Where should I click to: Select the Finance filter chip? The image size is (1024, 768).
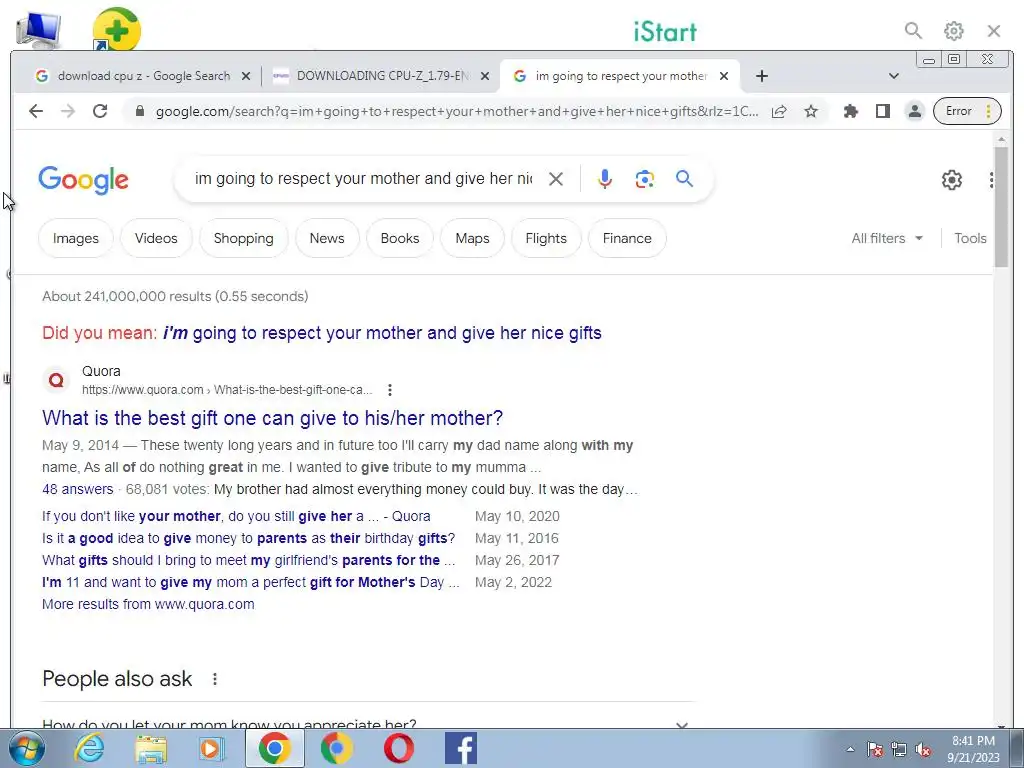tap(627, 238)
